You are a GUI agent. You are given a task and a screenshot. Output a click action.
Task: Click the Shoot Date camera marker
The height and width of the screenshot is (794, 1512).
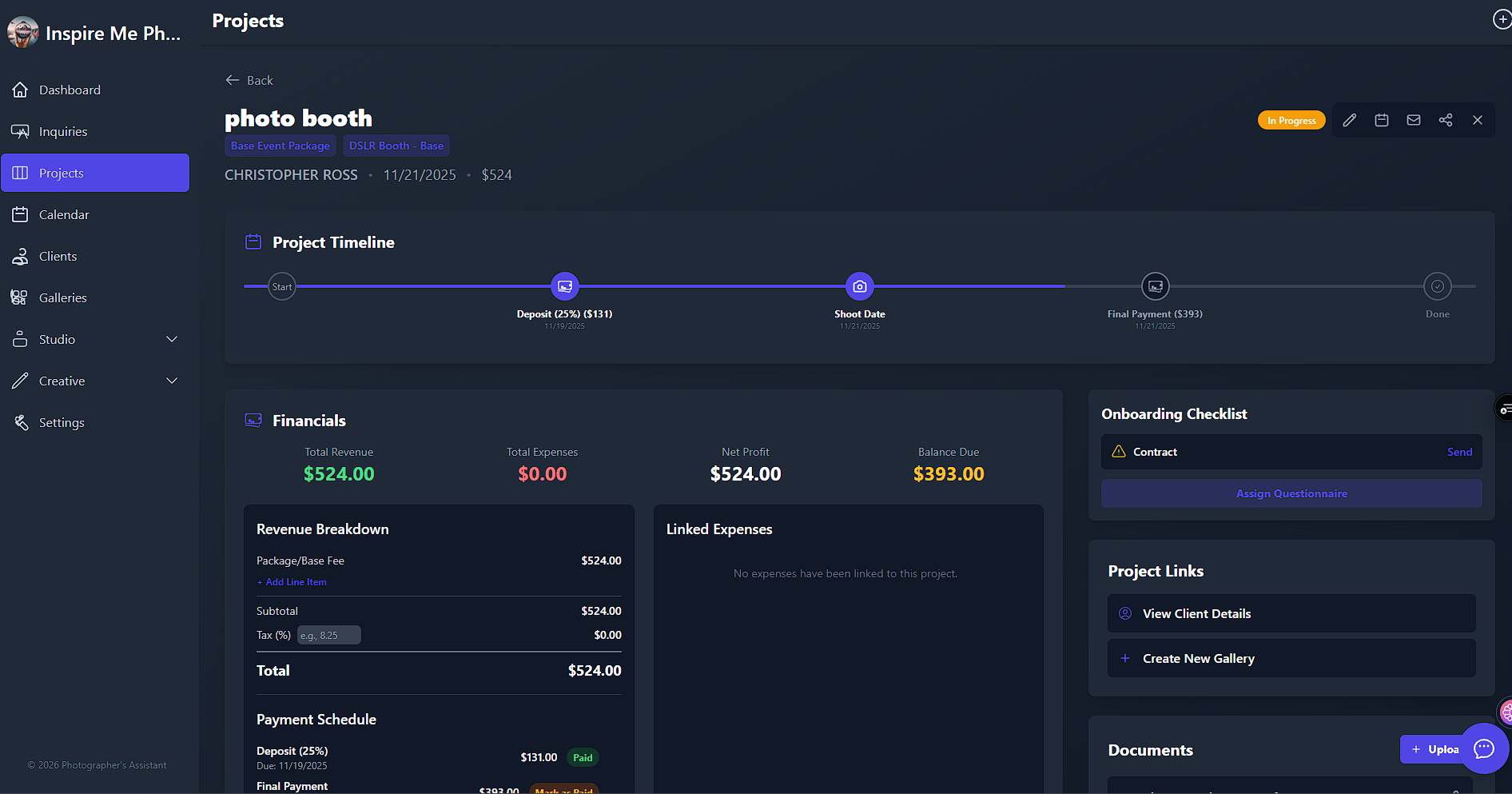point(860,286)
